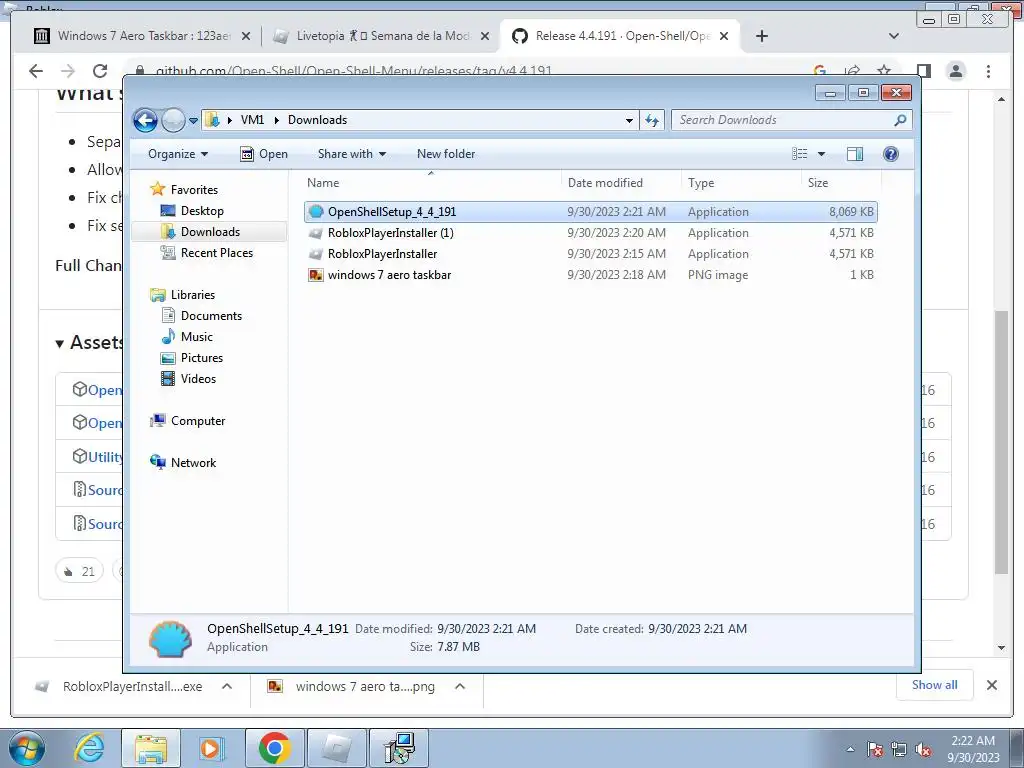
Task: Click Open in the Explorer toolbar
Action: (264, 154)
